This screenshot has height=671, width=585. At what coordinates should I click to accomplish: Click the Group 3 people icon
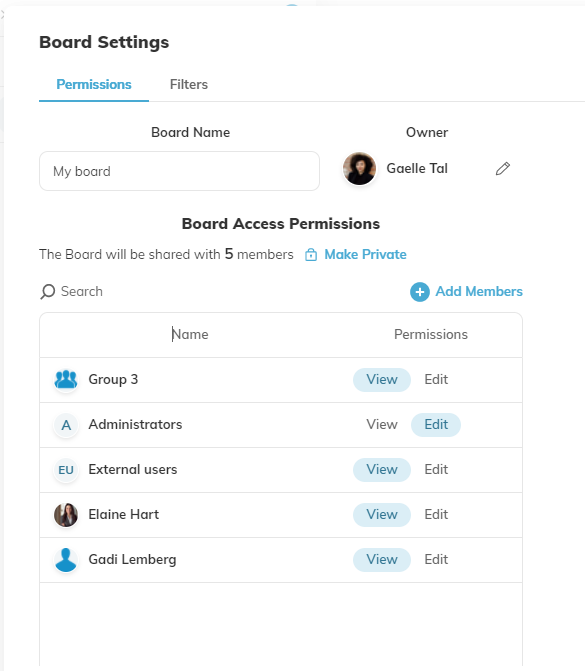coord(66,380)
